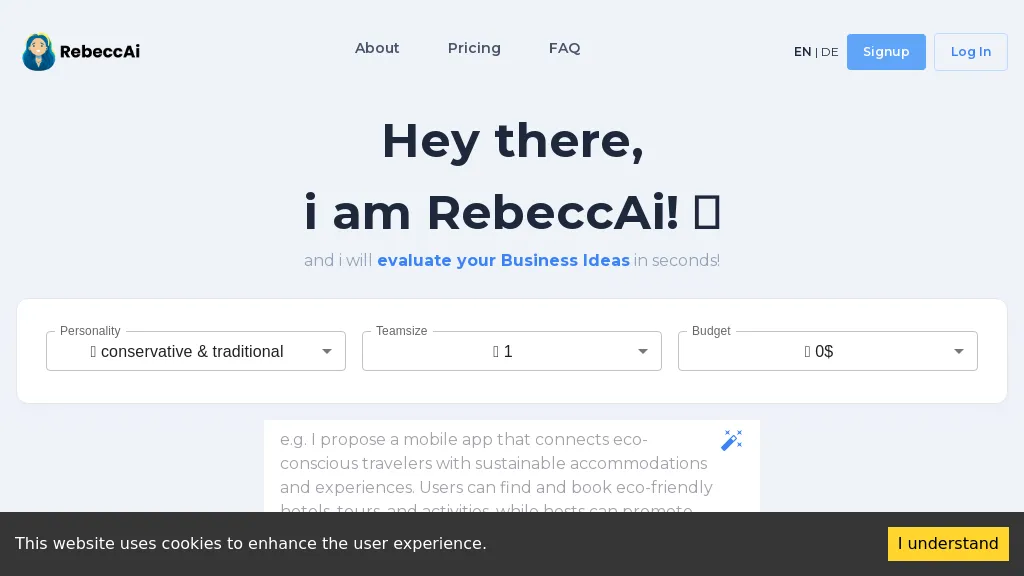Expand the Budget dropdown arrow
The width and height of the screenshot is (1024, 576).
pyautogui.click(x=958, y=351)
